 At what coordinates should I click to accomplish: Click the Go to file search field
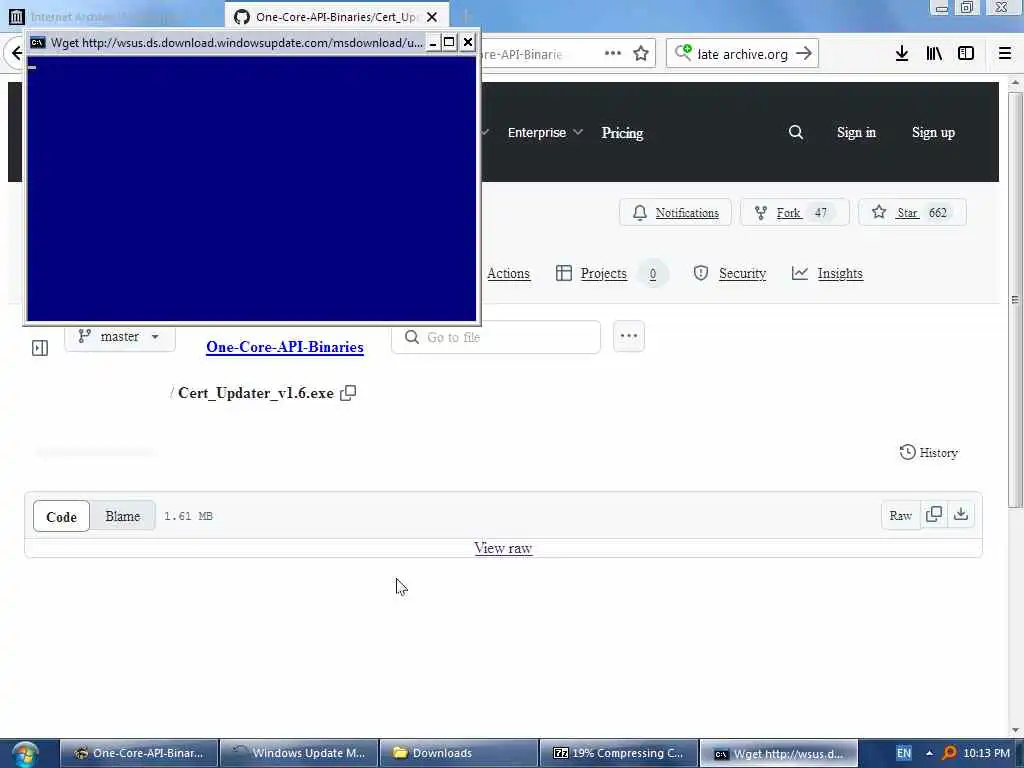[x=496, y=337]
